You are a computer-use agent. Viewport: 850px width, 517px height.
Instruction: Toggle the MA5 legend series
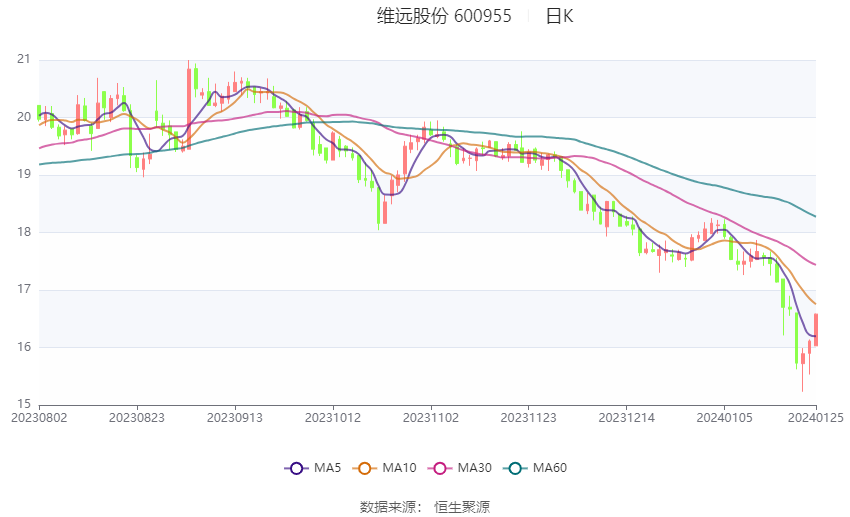click(313, 468)
